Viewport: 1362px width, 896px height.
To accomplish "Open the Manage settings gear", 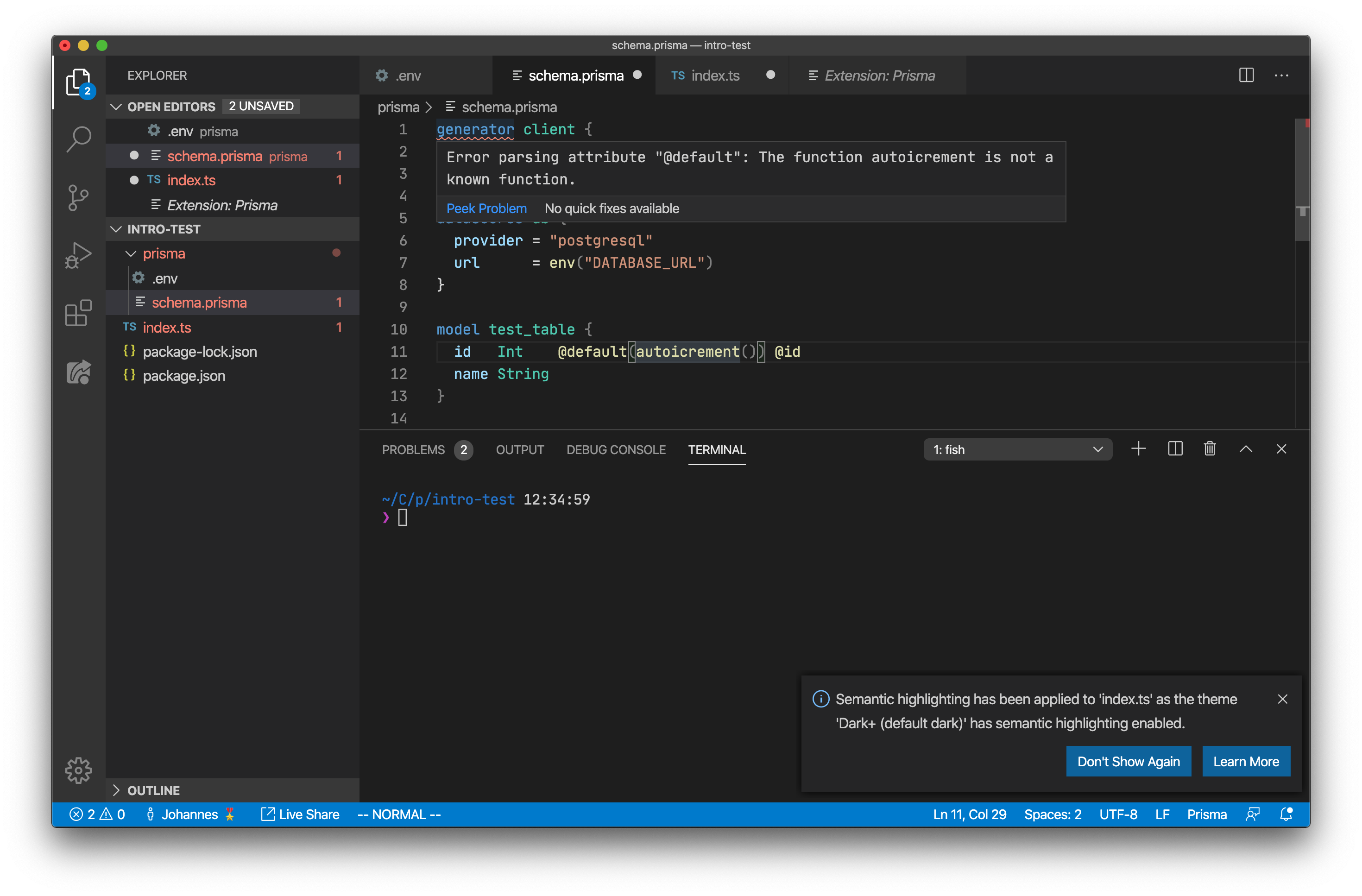I will [x=78, y=770].
